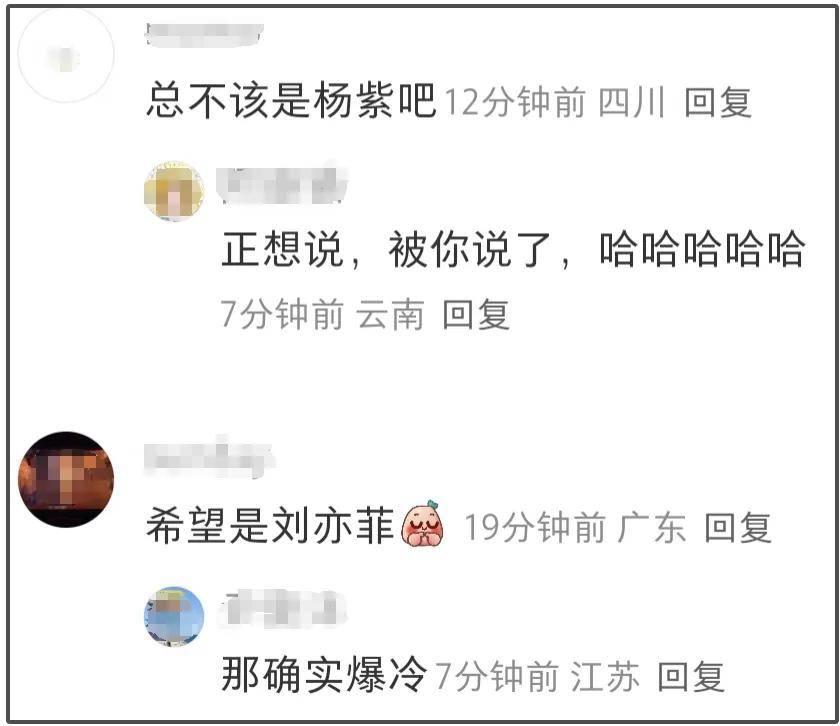
Task: Open the first commenter's blurred avatar
Action: [x=66, y=54]
